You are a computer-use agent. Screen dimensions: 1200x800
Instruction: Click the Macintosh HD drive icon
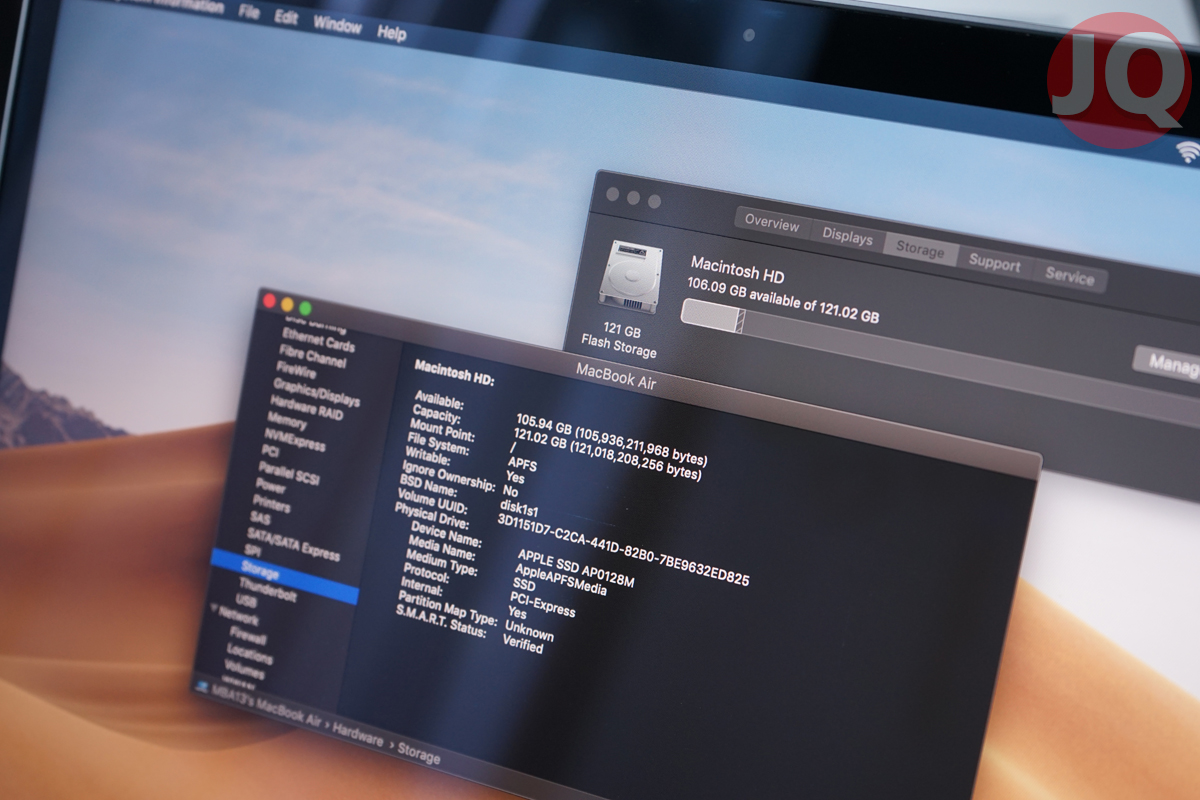tap(630, 276)
